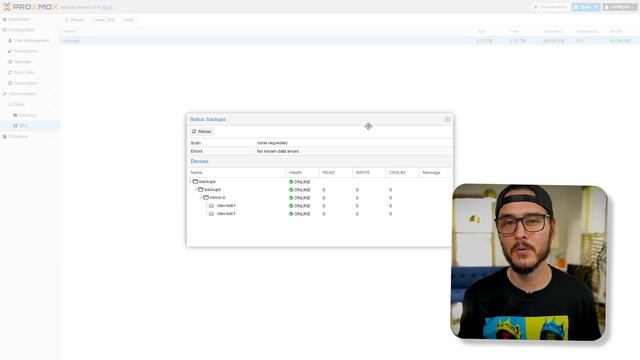This screenshot has width=640, height=360.
Task: Click the /dev/sdb1 disk icon
Action: tap(211, 206)
